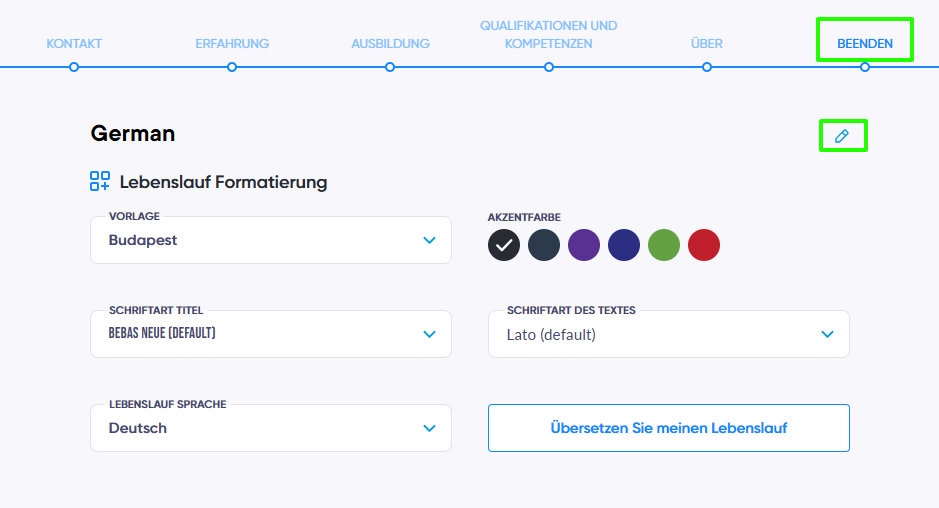This screenshot has height=508, width=939.
Task: Click the Kontakt step circle marker
Action: (x=74, y=67)
